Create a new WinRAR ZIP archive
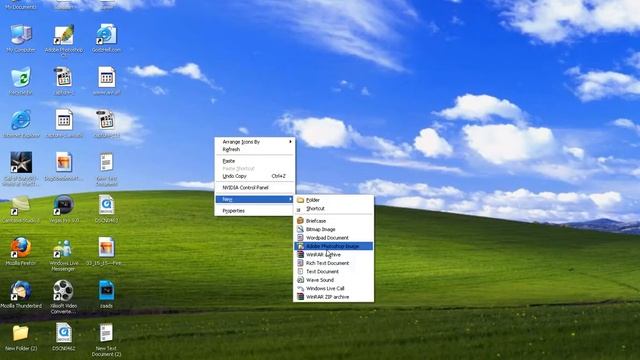This screenshot has width=640, height=360. 333,297
